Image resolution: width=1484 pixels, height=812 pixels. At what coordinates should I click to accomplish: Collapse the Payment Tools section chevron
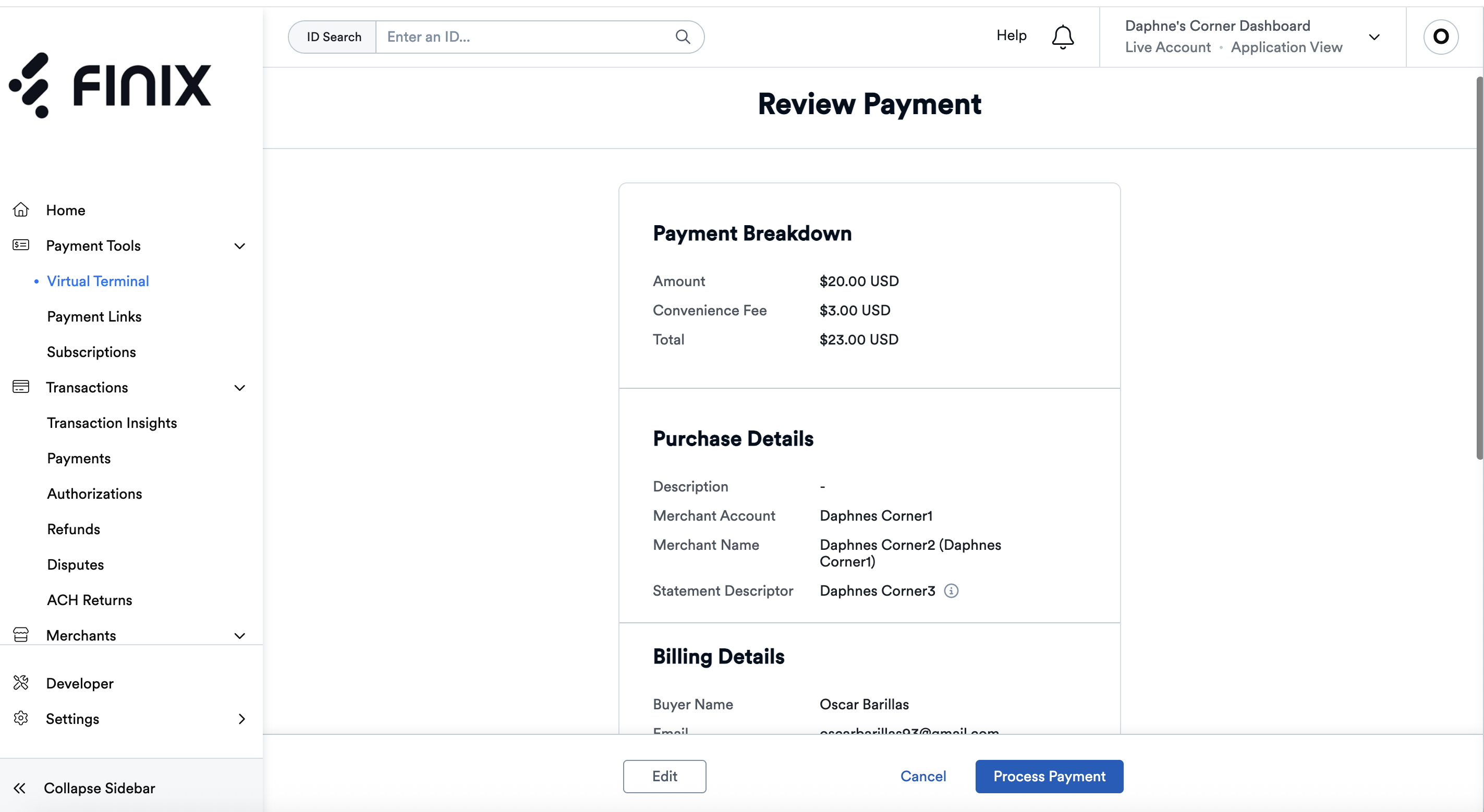point(240,246)
